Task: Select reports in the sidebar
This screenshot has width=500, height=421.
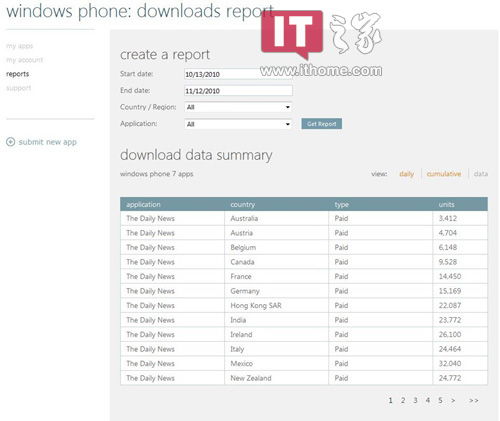Action: coord(17,74)
